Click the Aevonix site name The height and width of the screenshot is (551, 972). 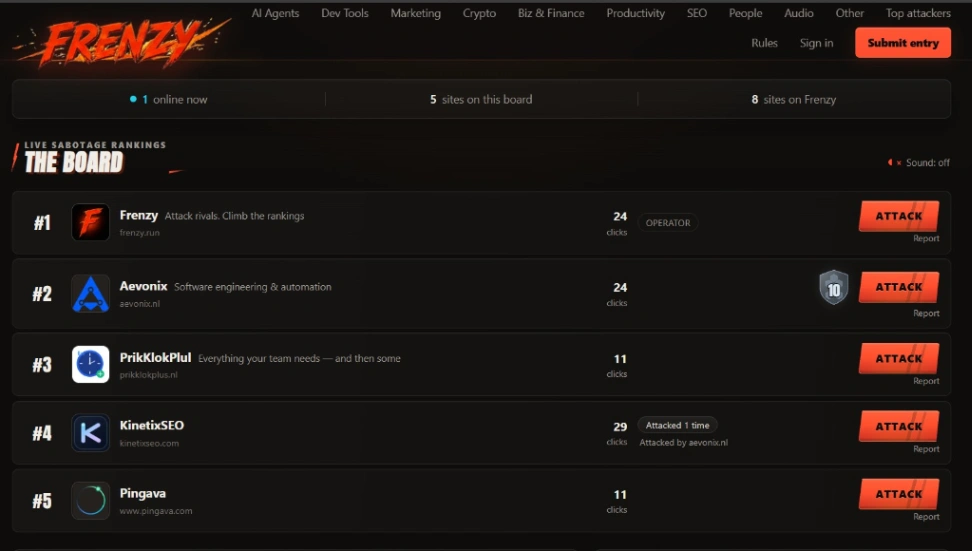143,286
